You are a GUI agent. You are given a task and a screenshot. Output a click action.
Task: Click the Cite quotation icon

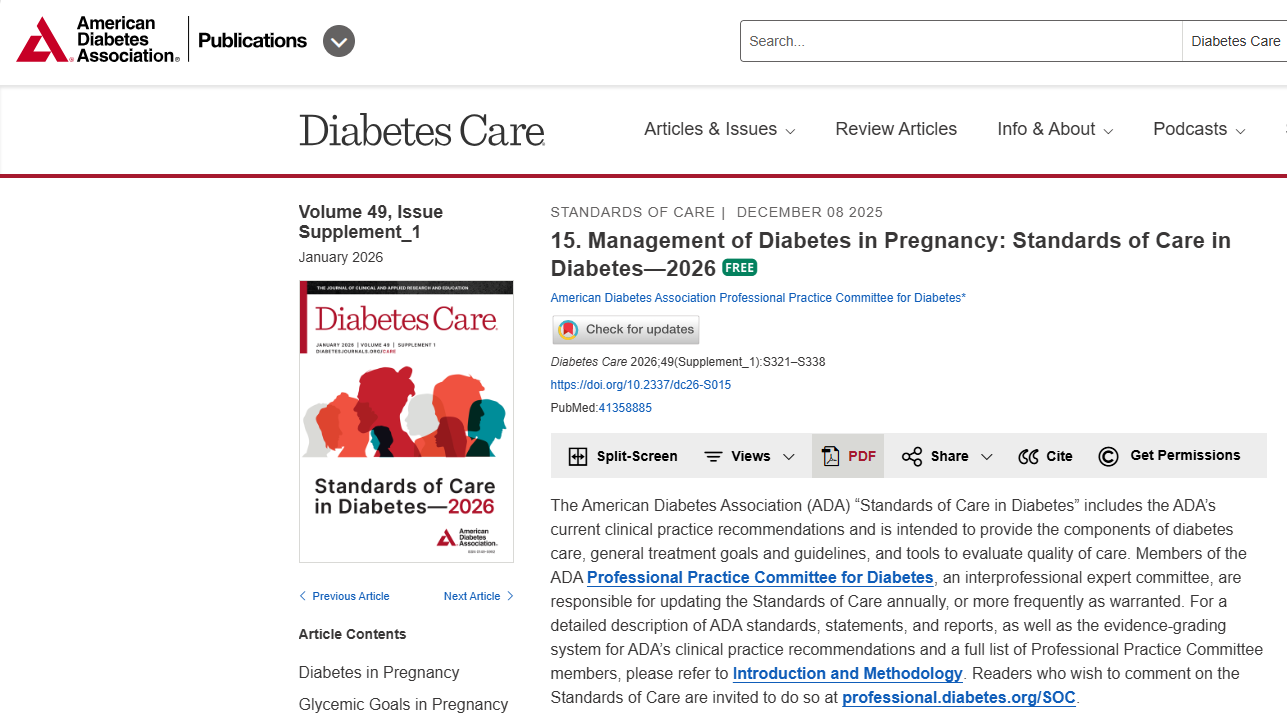[x=1028, y=457]
